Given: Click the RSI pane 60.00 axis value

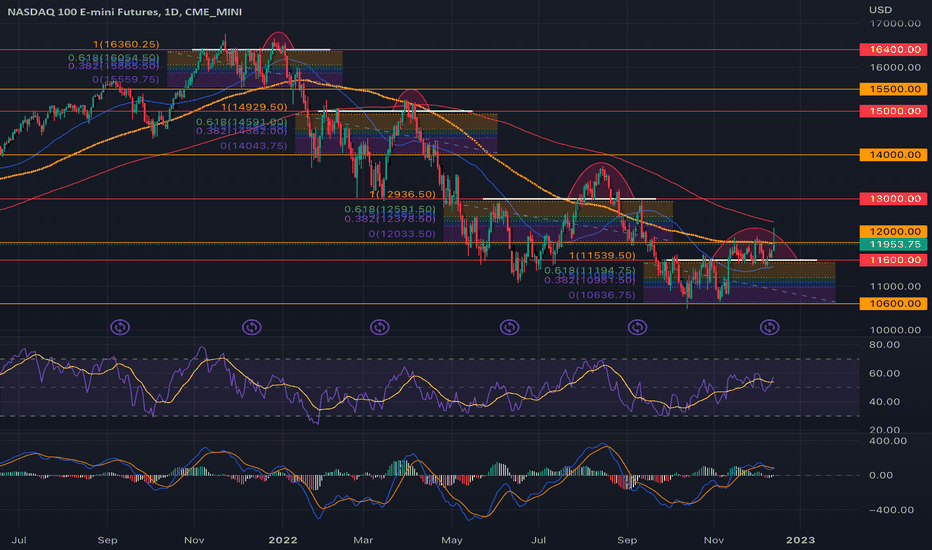Looking at the screenshot, I should pyautogui.click(x=884, y=373).
